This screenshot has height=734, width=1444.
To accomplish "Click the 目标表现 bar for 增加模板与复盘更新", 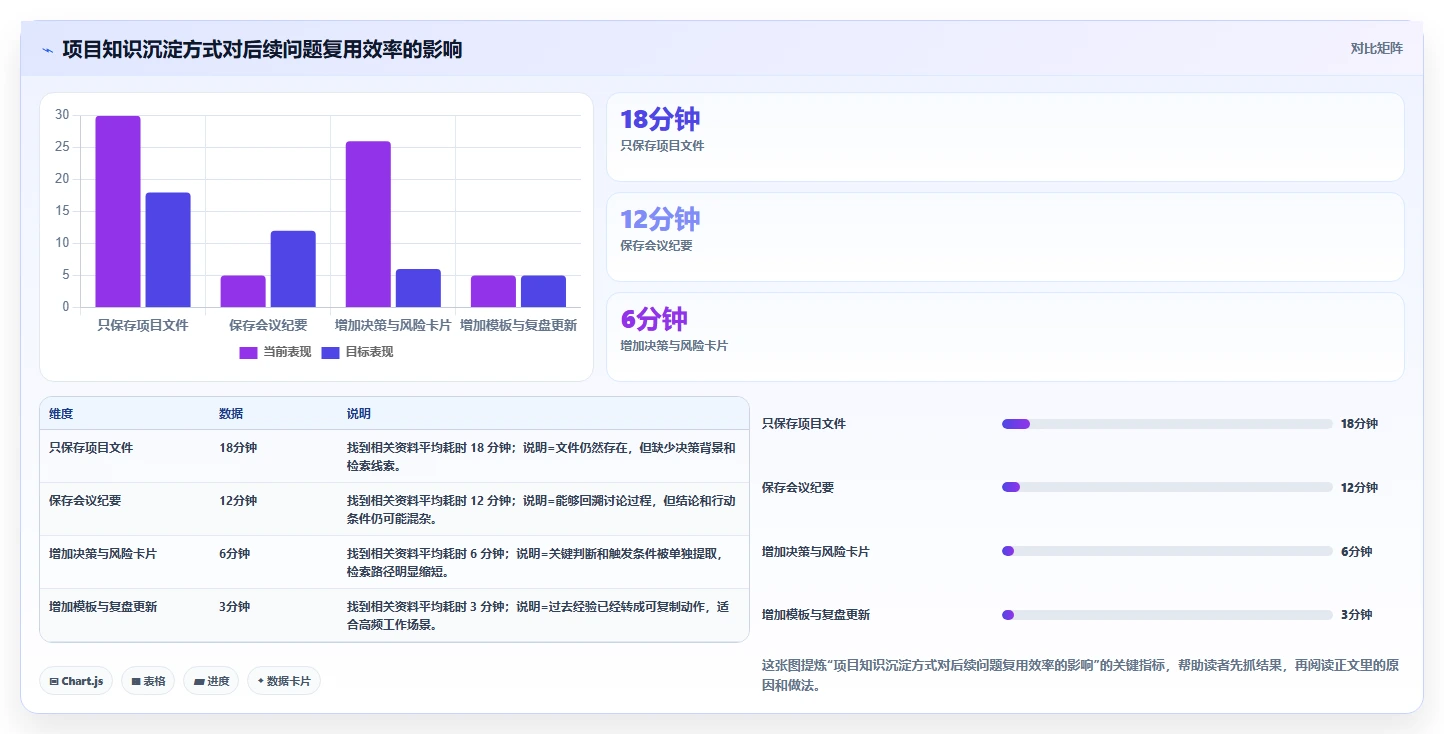I will 543,291.
